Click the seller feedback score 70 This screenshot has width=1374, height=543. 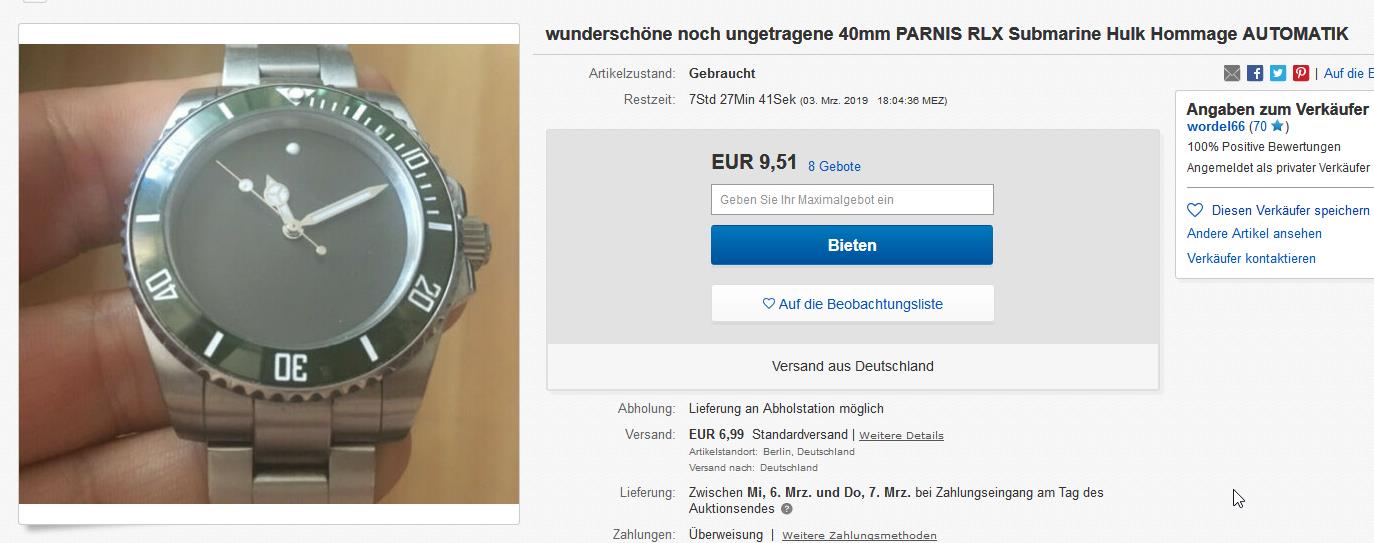[1259, 127]
